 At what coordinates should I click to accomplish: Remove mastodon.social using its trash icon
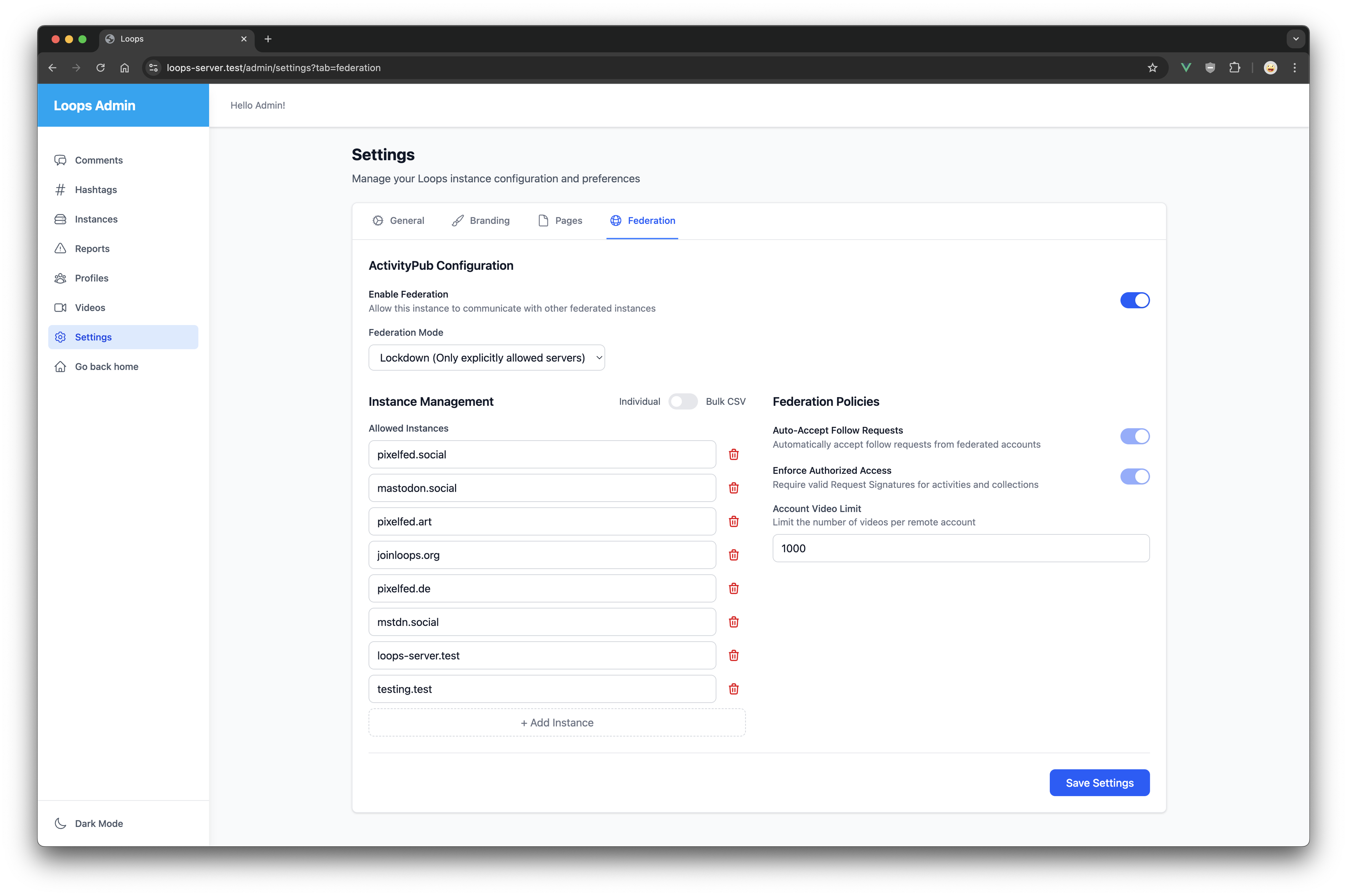point(734,488)
